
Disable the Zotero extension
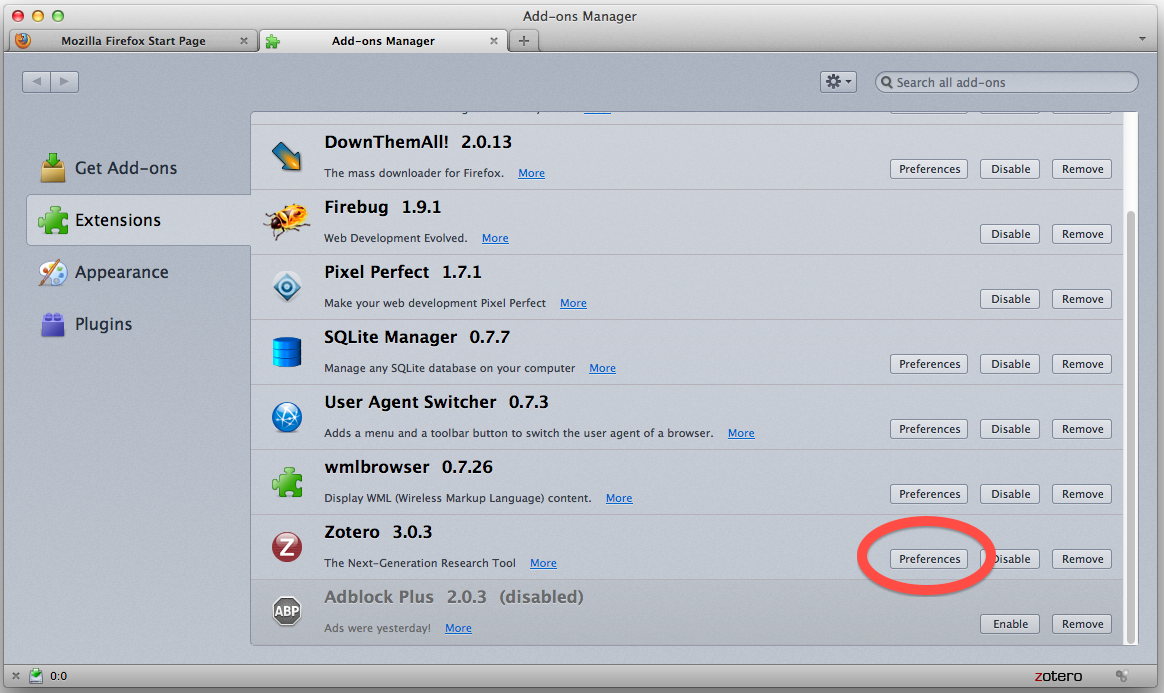tap(1010, 559)
